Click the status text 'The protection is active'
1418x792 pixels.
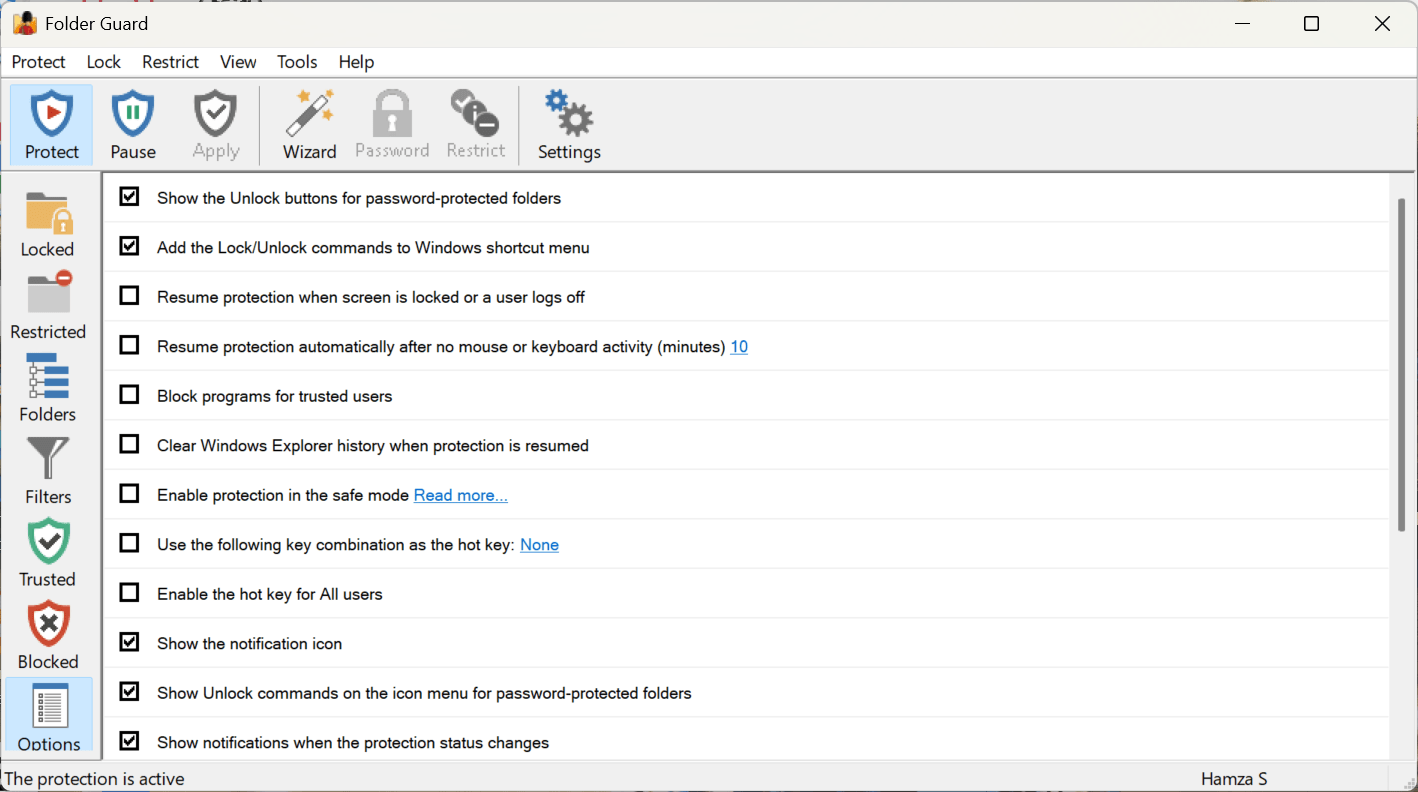coord(95,779)
